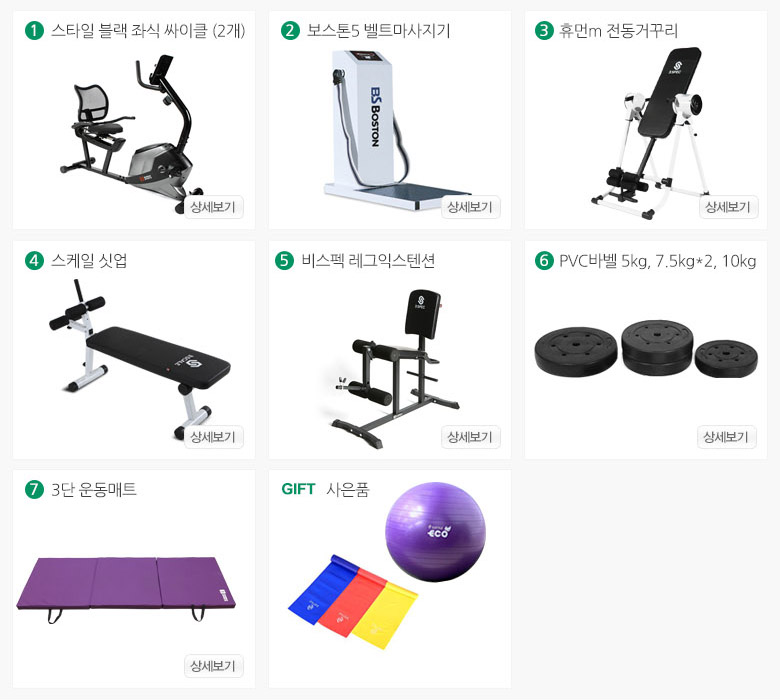Open 상세보기 for 3단 운동매트
This screenshot has width=780, height=700.
coord(213,666)
